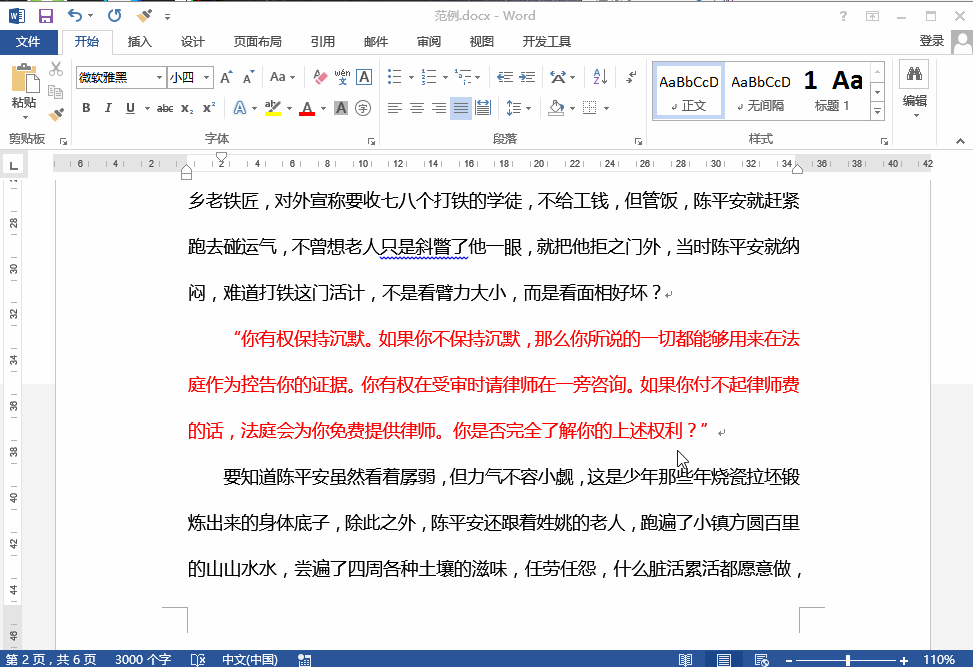Toggle subscript formatting

[x=187, y=109]
